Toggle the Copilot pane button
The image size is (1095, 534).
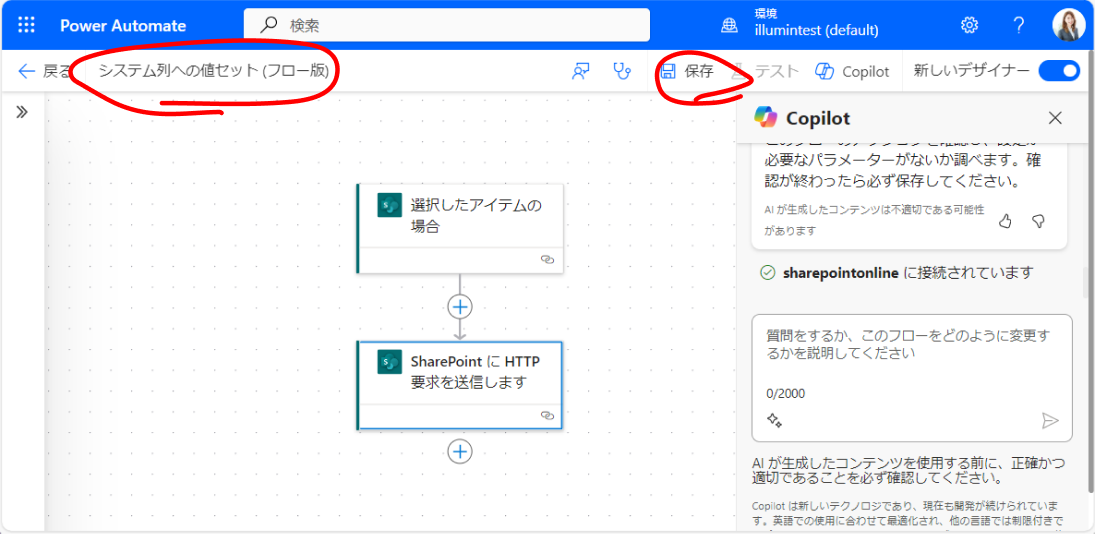pos(852,71)
